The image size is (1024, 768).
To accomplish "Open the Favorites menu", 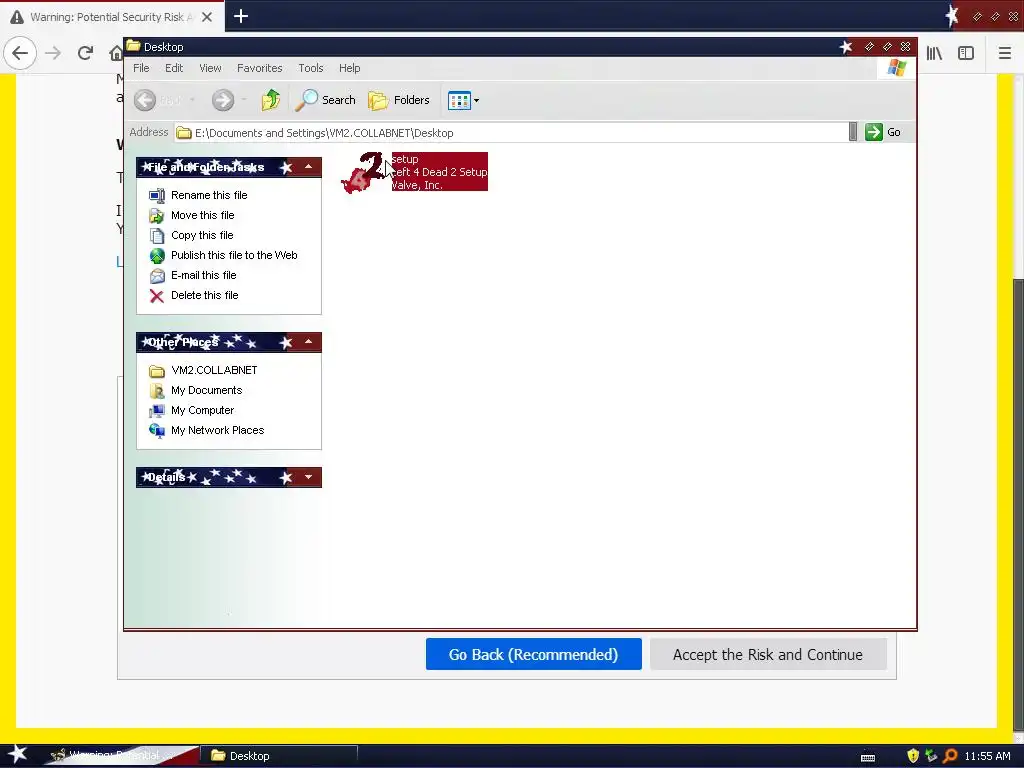I will pyautogui.click(x=259, y=68).
